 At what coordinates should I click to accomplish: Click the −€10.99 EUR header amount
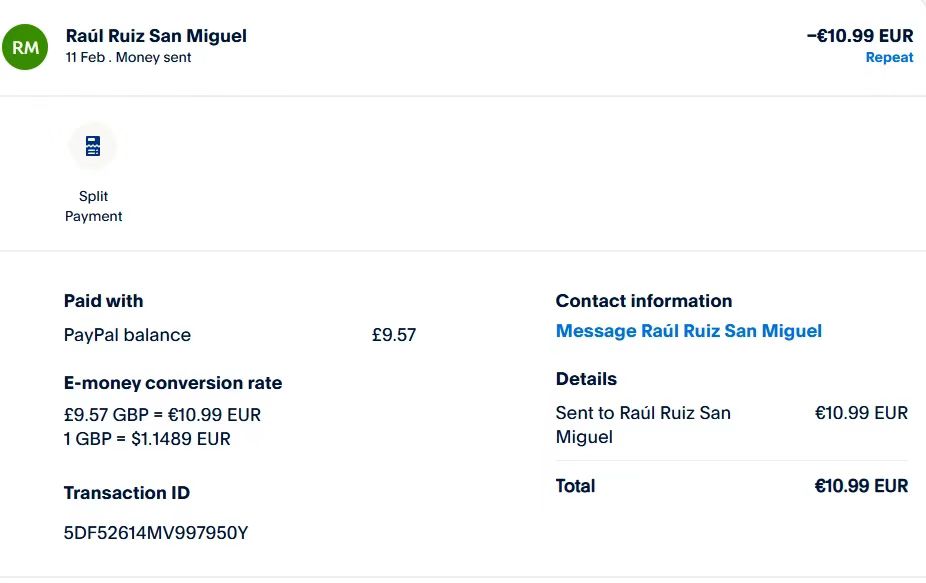[x=859, y=36]
